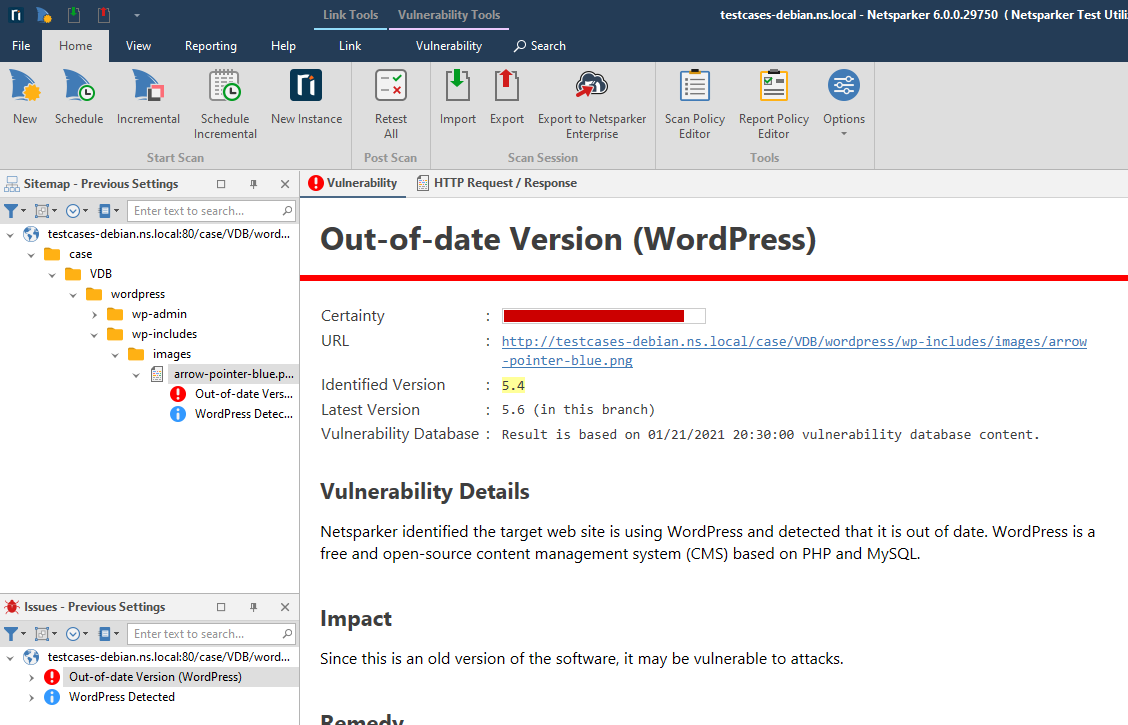Viewport: 1128px width, 725px height.
Task: Toggle the filter funnel in the Issues panel
Action: [x=10, y=633]
